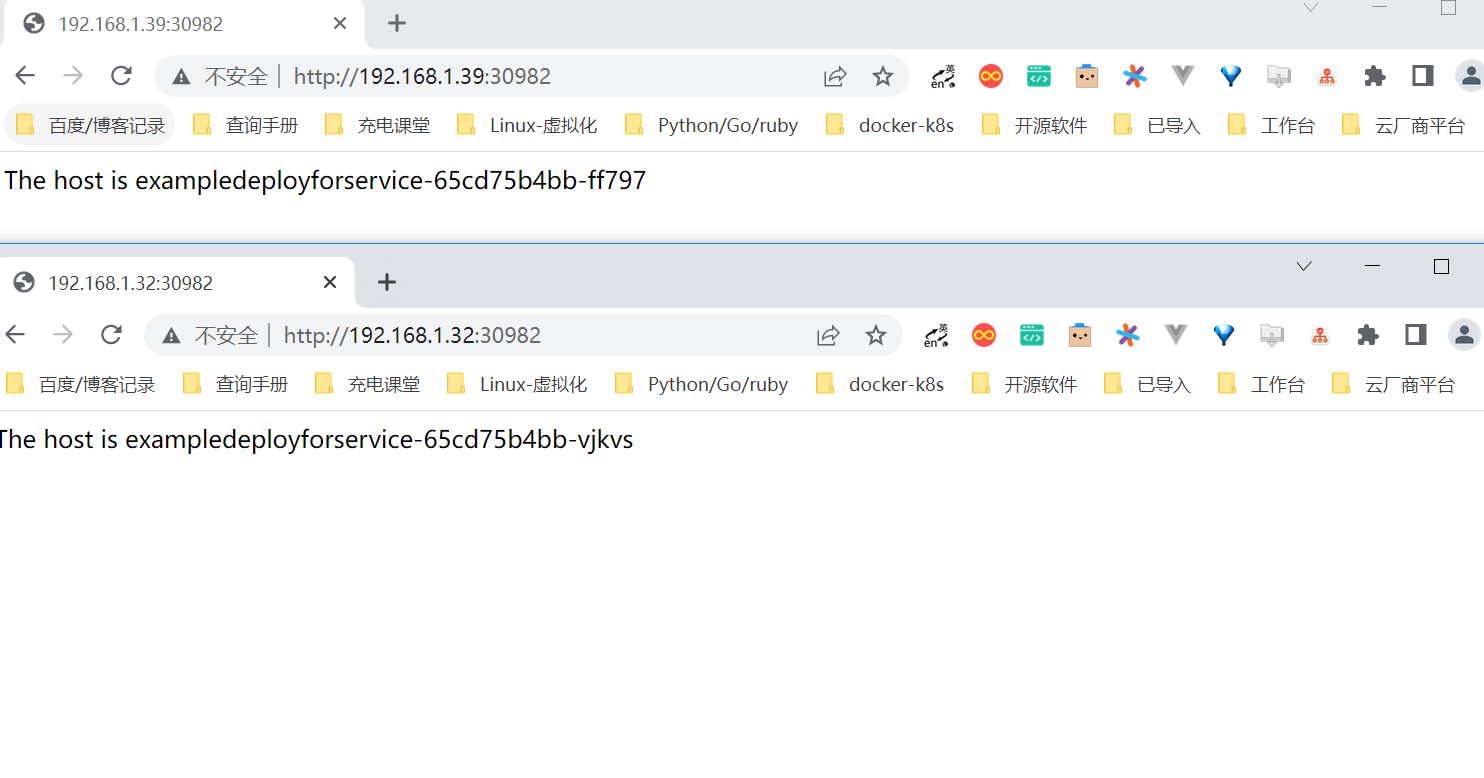This screenshot has width=1484, height=778.
Task: View the 不安全 site security warning in top window
Action: pos(220,76)
